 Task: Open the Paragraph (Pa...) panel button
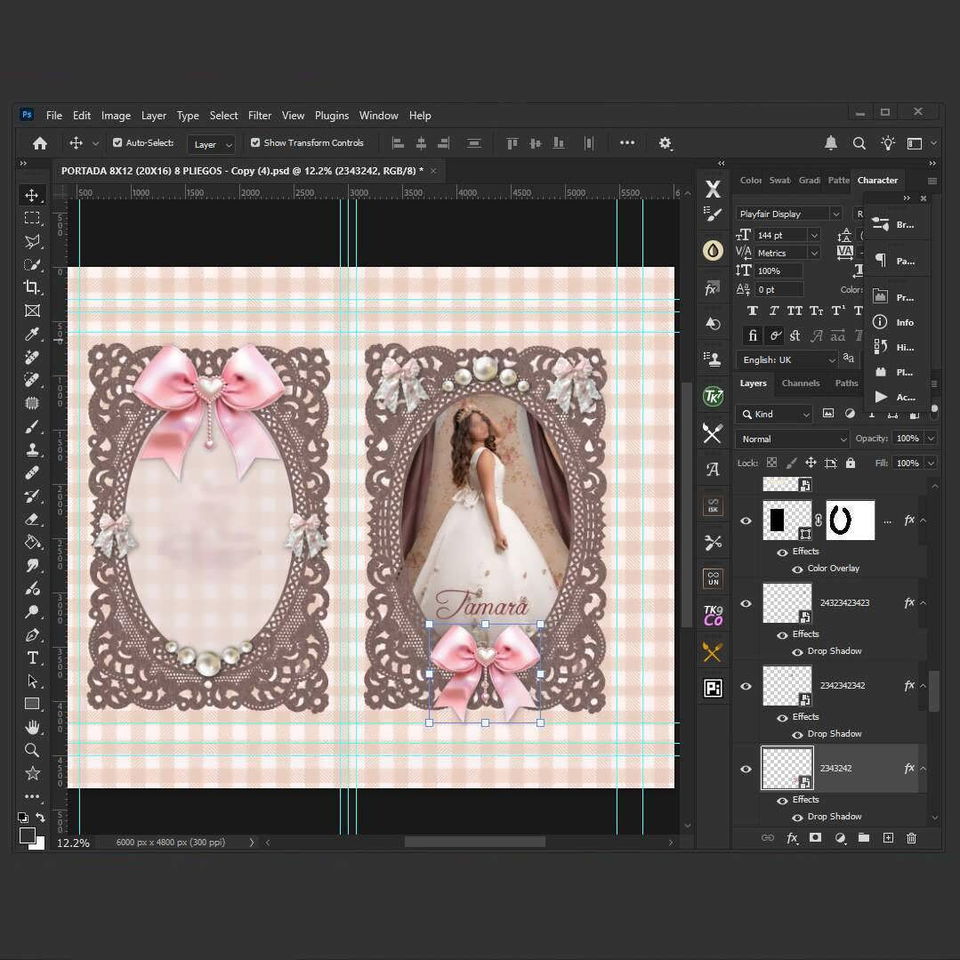[894, 261]
